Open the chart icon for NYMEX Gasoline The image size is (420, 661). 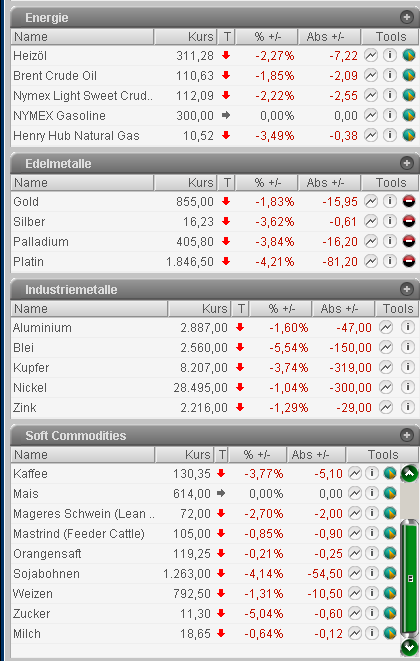[x=371, y=115]
